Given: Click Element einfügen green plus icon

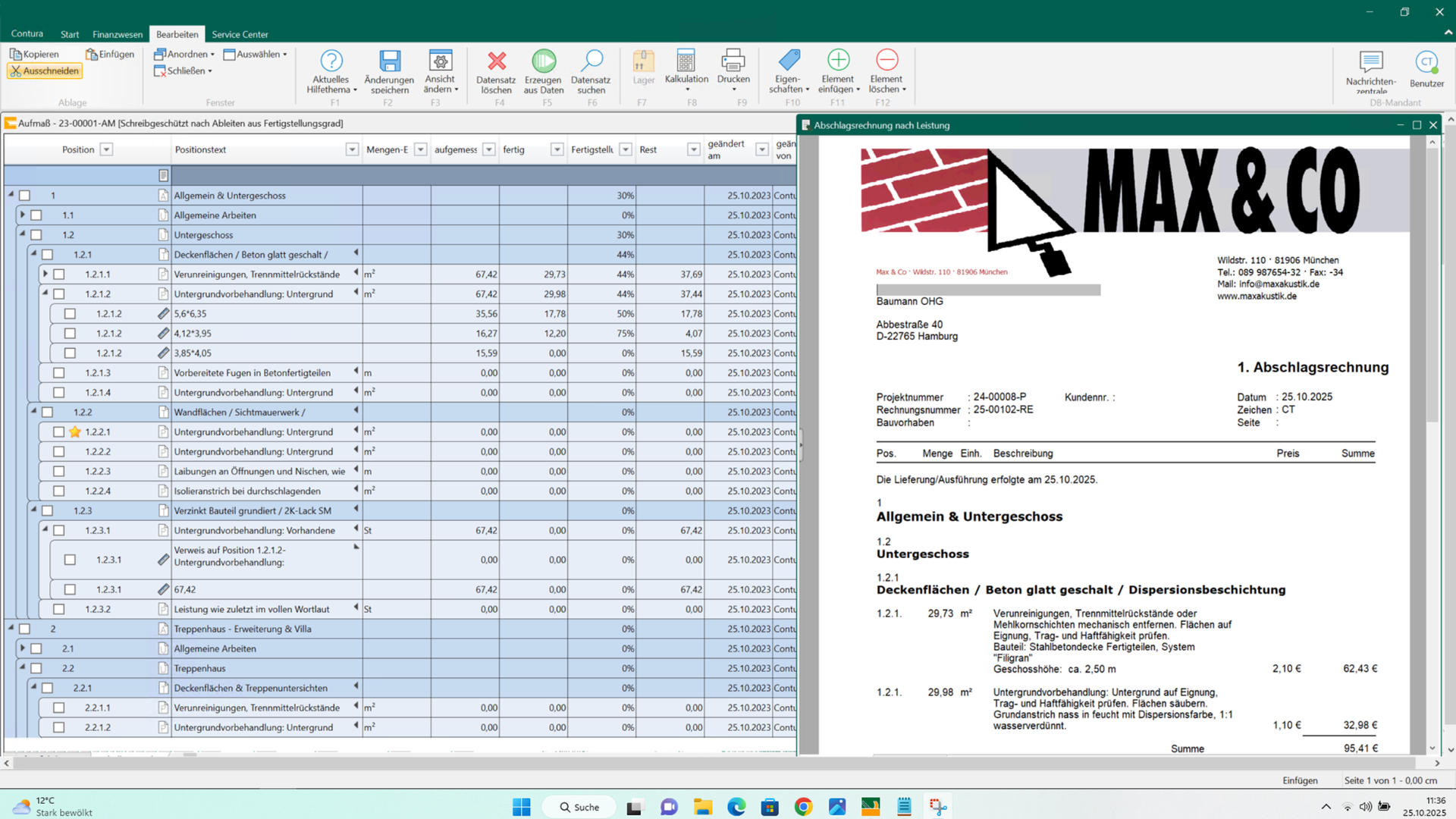Looking at the screenshot, I should 837,61.
